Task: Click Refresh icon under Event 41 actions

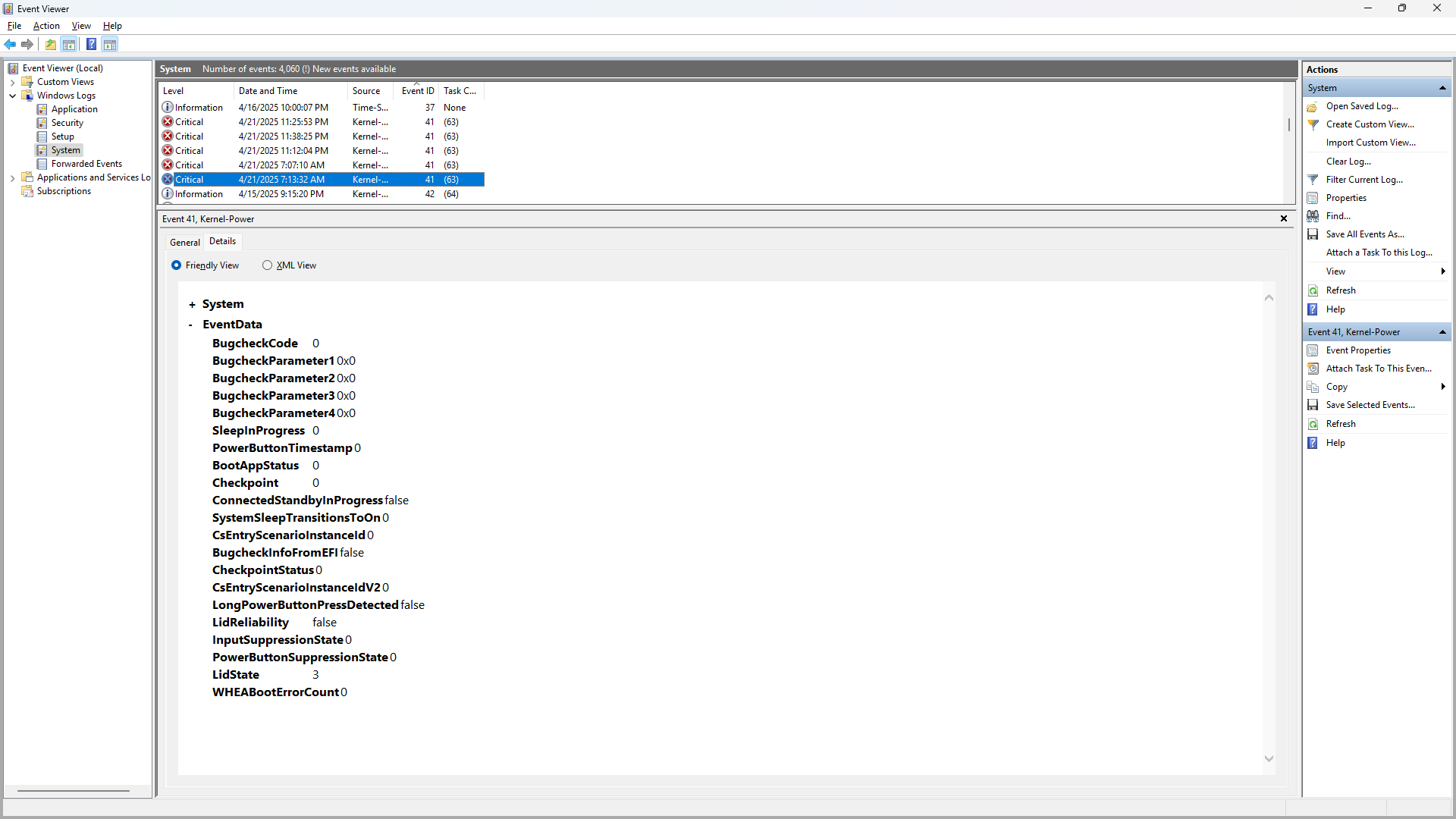Action: 1313,424
